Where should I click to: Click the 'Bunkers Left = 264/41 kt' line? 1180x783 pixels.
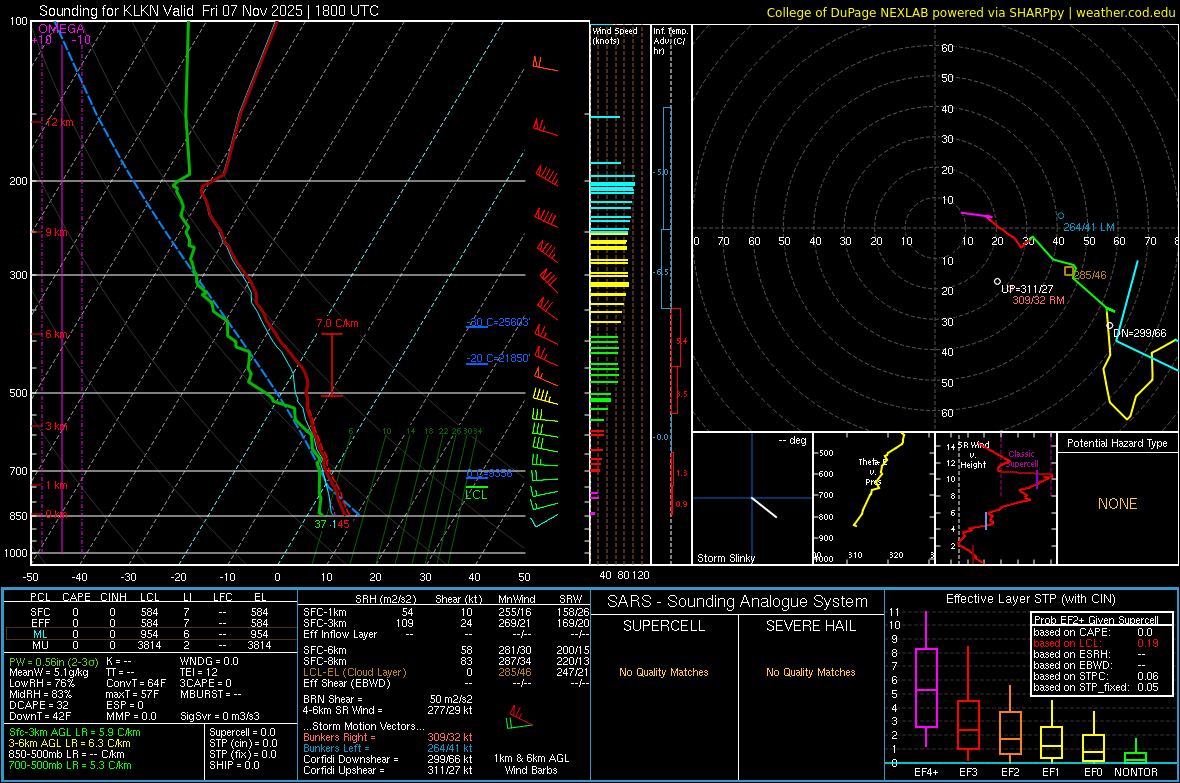coord(388,748)
